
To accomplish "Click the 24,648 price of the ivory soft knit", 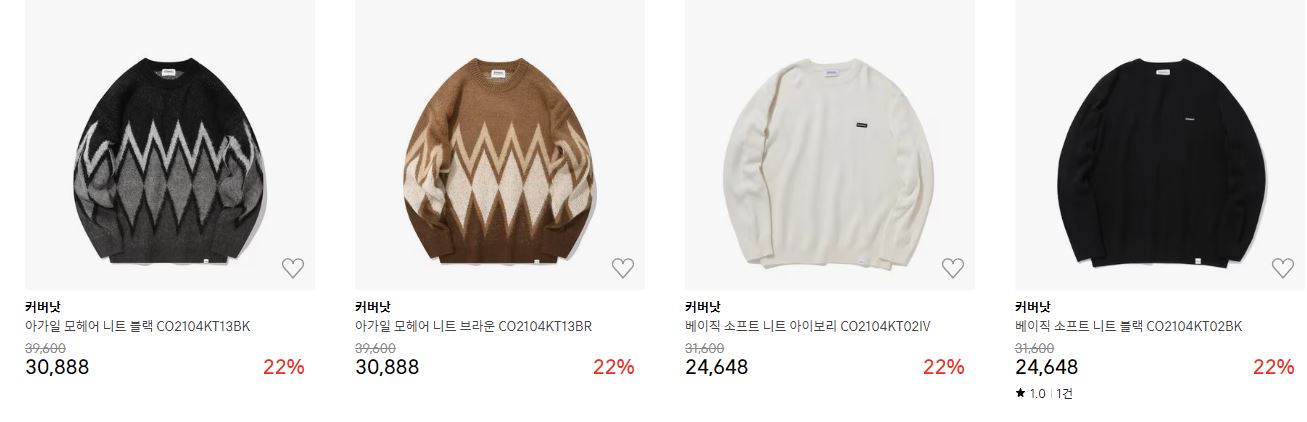I will [x=716, y=367].
